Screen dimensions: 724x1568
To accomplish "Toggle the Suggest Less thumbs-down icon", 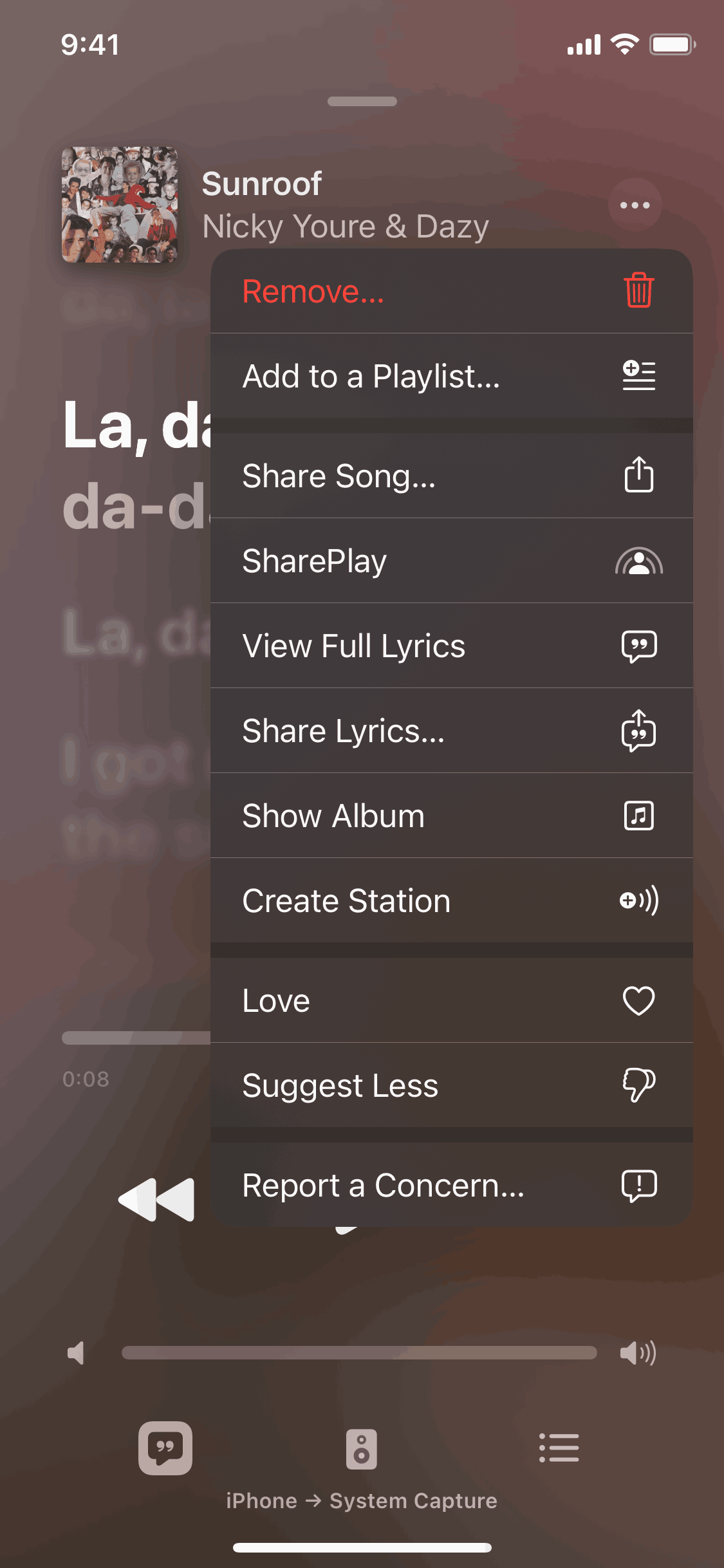I will click(638, 1086).
